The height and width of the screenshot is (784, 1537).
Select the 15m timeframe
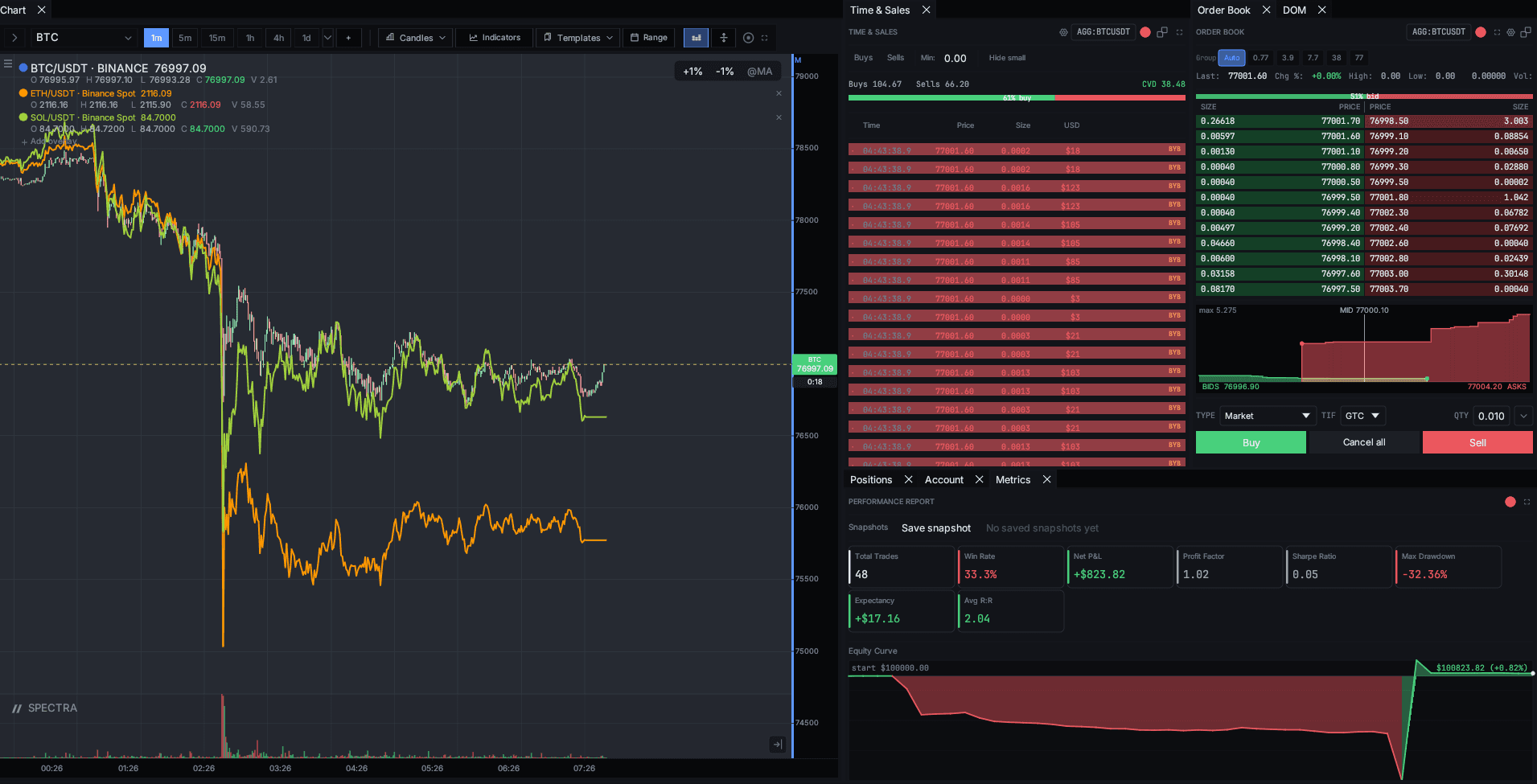coord(217,38)
